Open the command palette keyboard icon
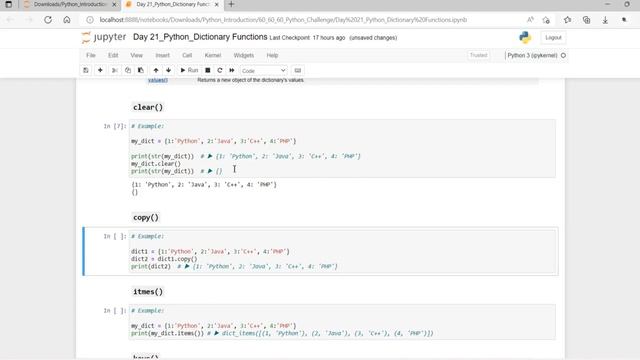The height and width of the screenshot is (360, 640). (x=298, y=70)
